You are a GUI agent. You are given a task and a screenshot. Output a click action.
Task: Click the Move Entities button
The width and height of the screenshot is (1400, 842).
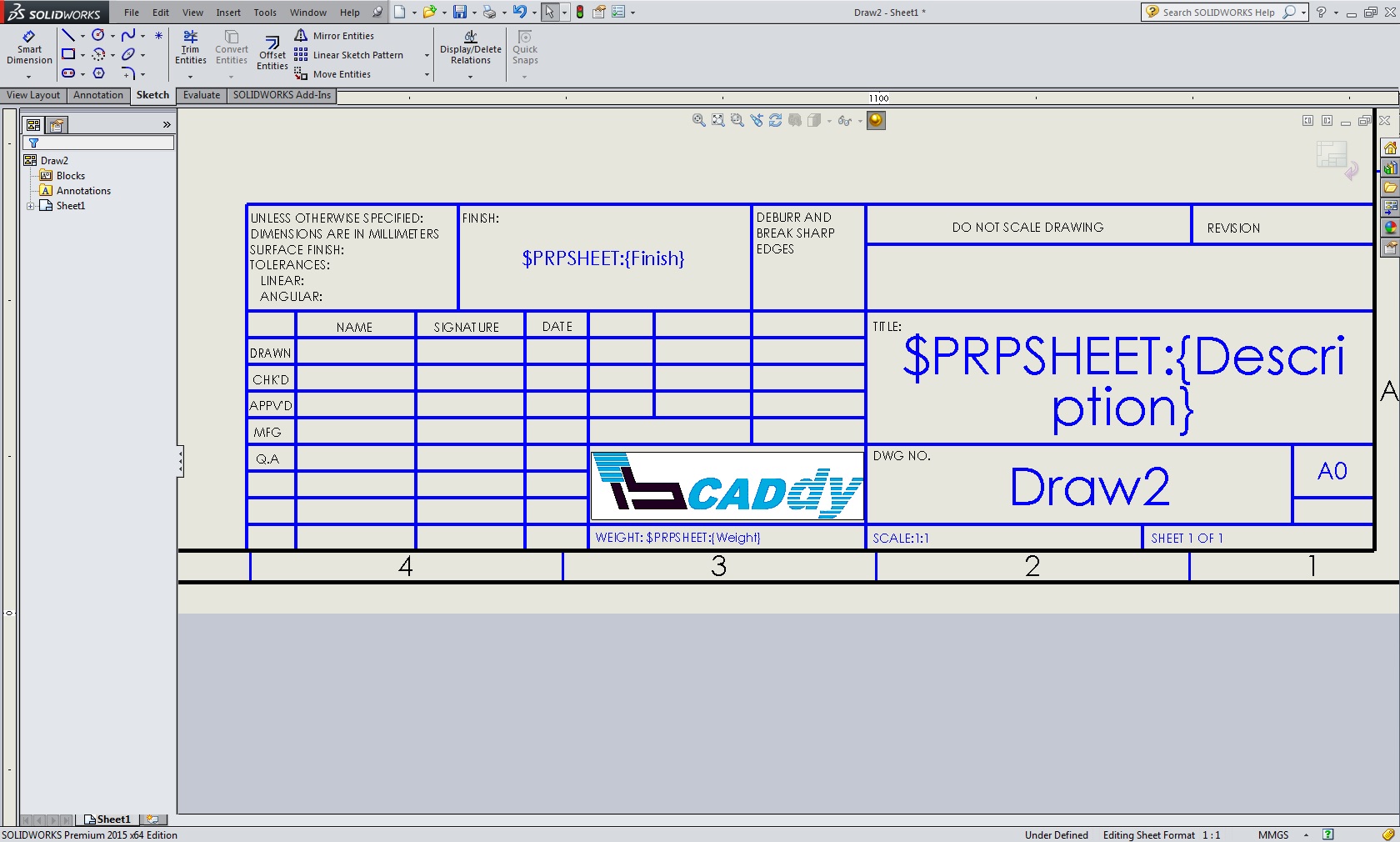pos(342,74)
